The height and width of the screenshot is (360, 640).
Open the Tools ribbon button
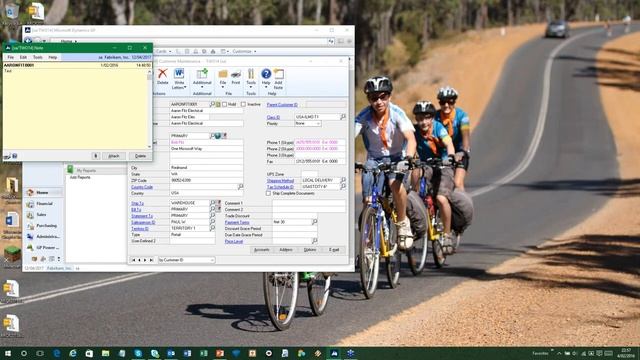click(251, 77)
